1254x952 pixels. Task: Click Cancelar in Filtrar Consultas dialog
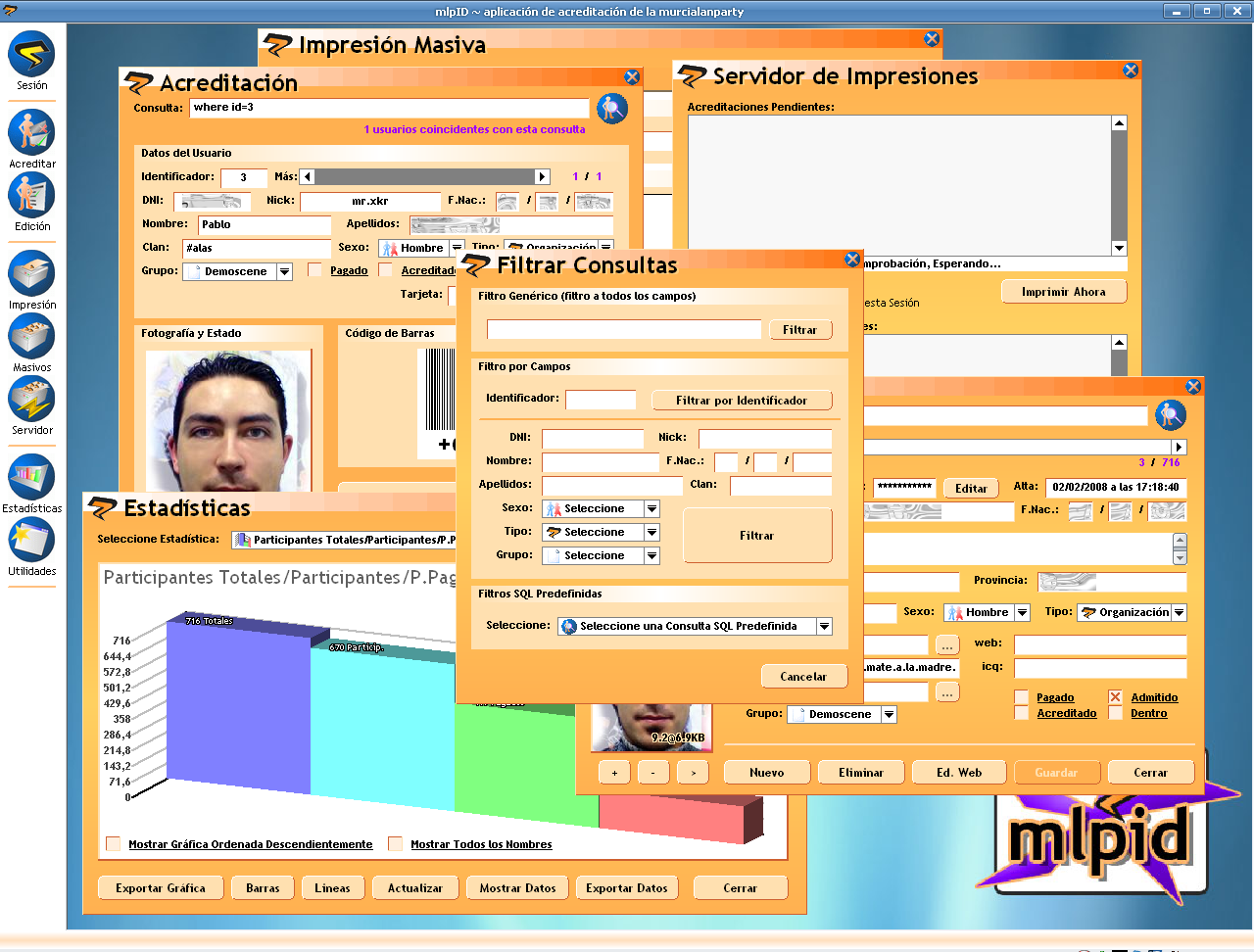pos(802,677)
